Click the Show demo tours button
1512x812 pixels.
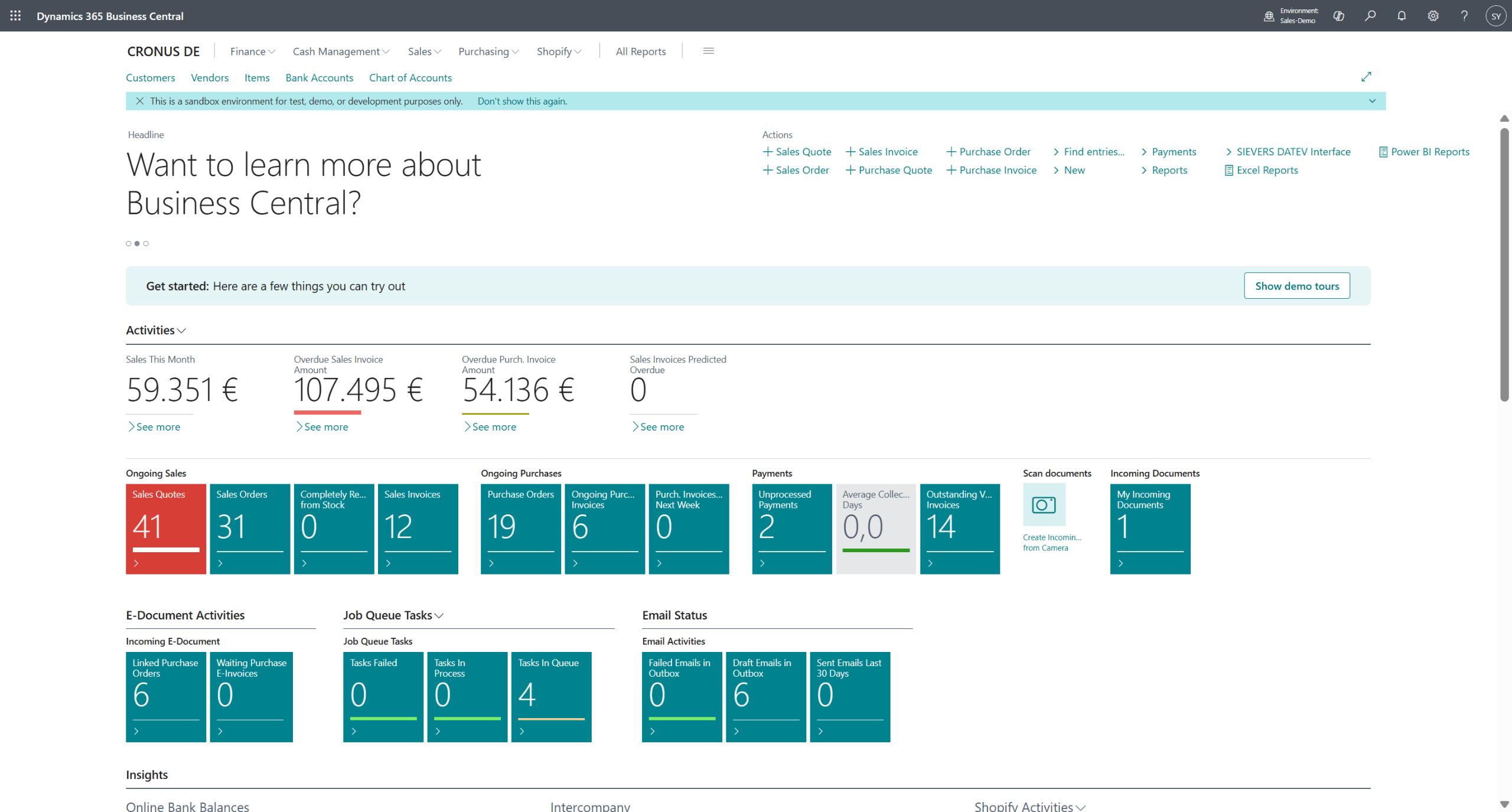(x=1296, y=286)
